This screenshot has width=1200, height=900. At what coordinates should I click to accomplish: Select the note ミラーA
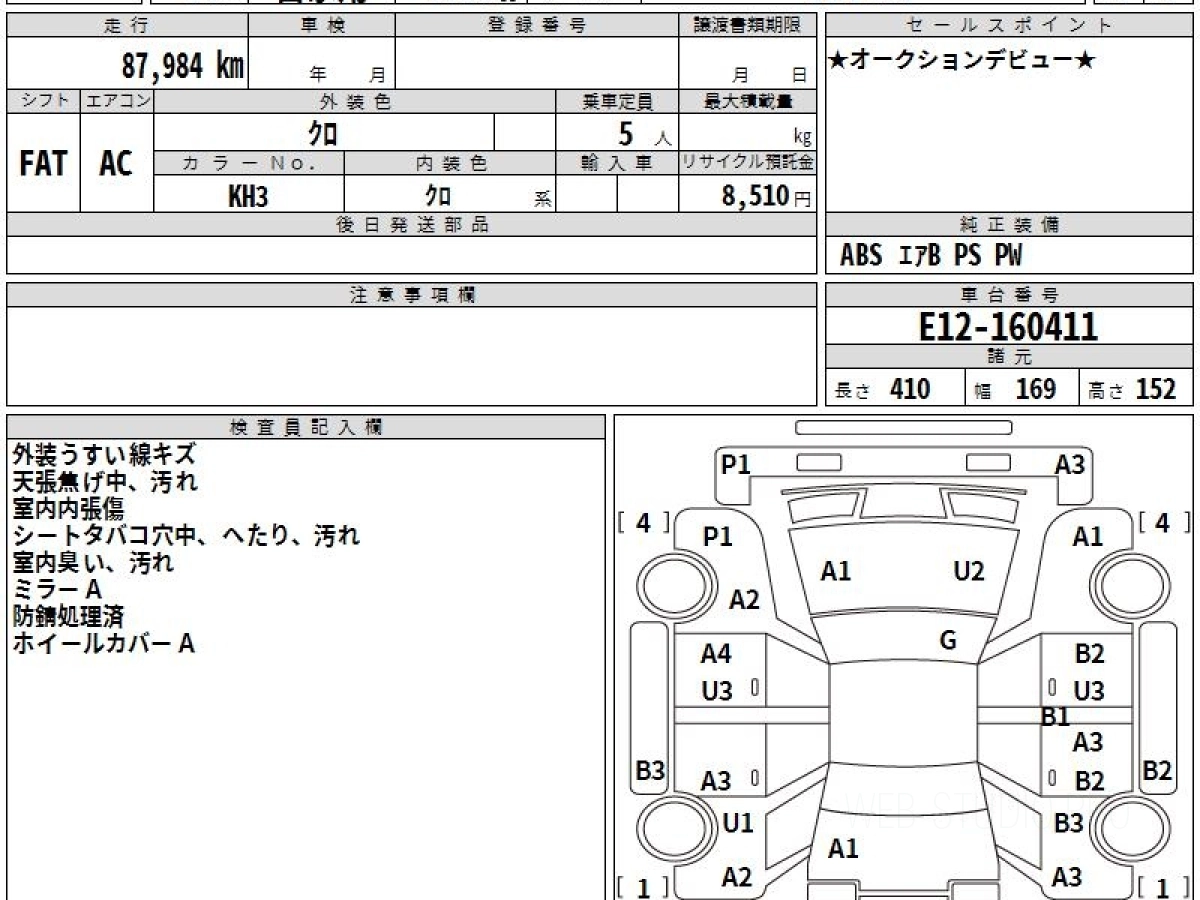point(57,590)
